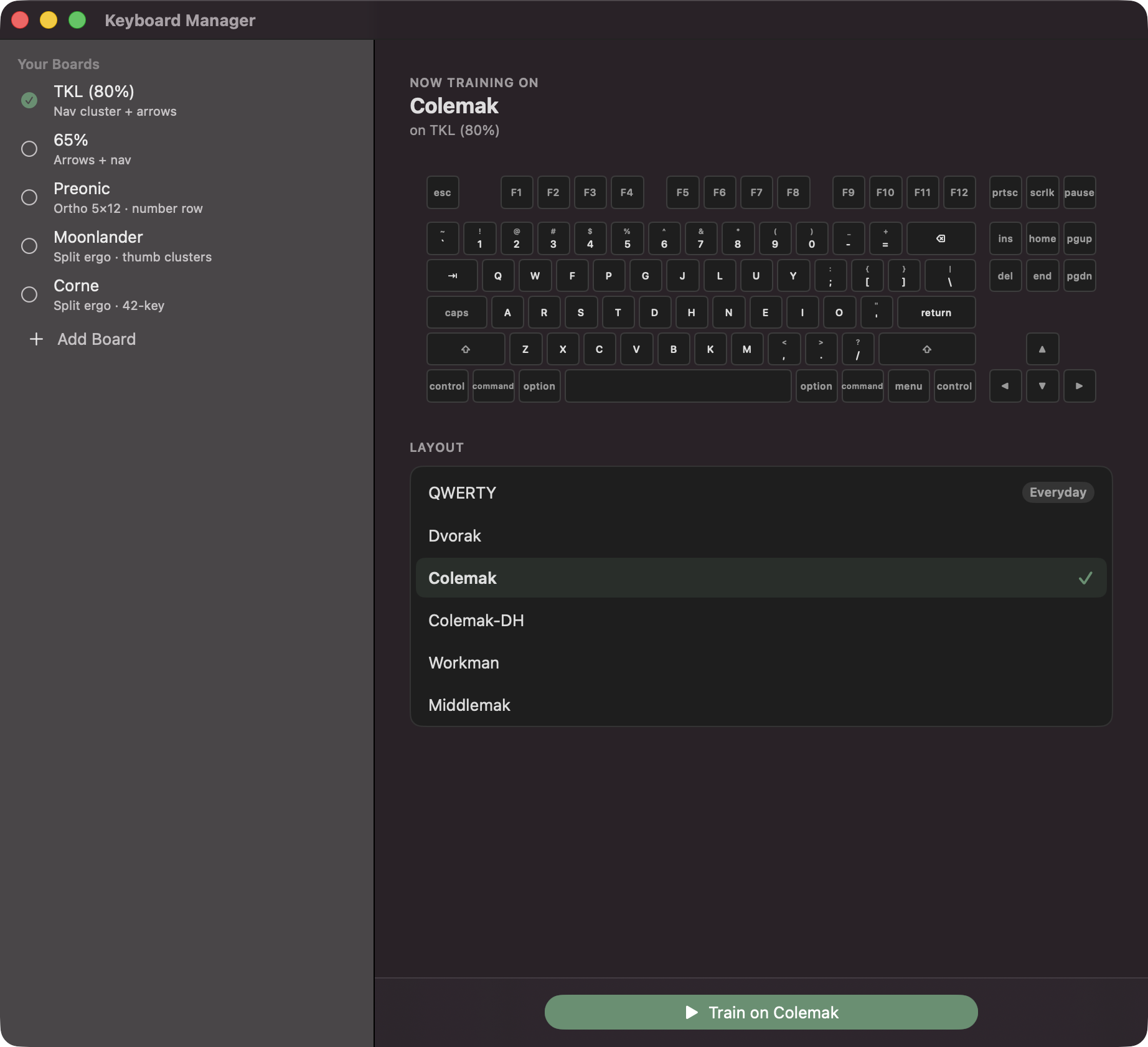Select the TKL (80%) board radio
Image resolution: width=1148 pixels, height=1047 pixels.
pyautogui.click(x=29, y=100)
